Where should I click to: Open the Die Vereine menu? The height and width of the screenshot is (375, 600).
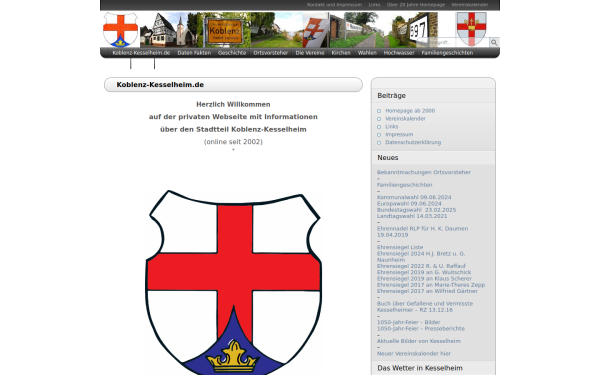pyautogui.click(x=310, y=53)
